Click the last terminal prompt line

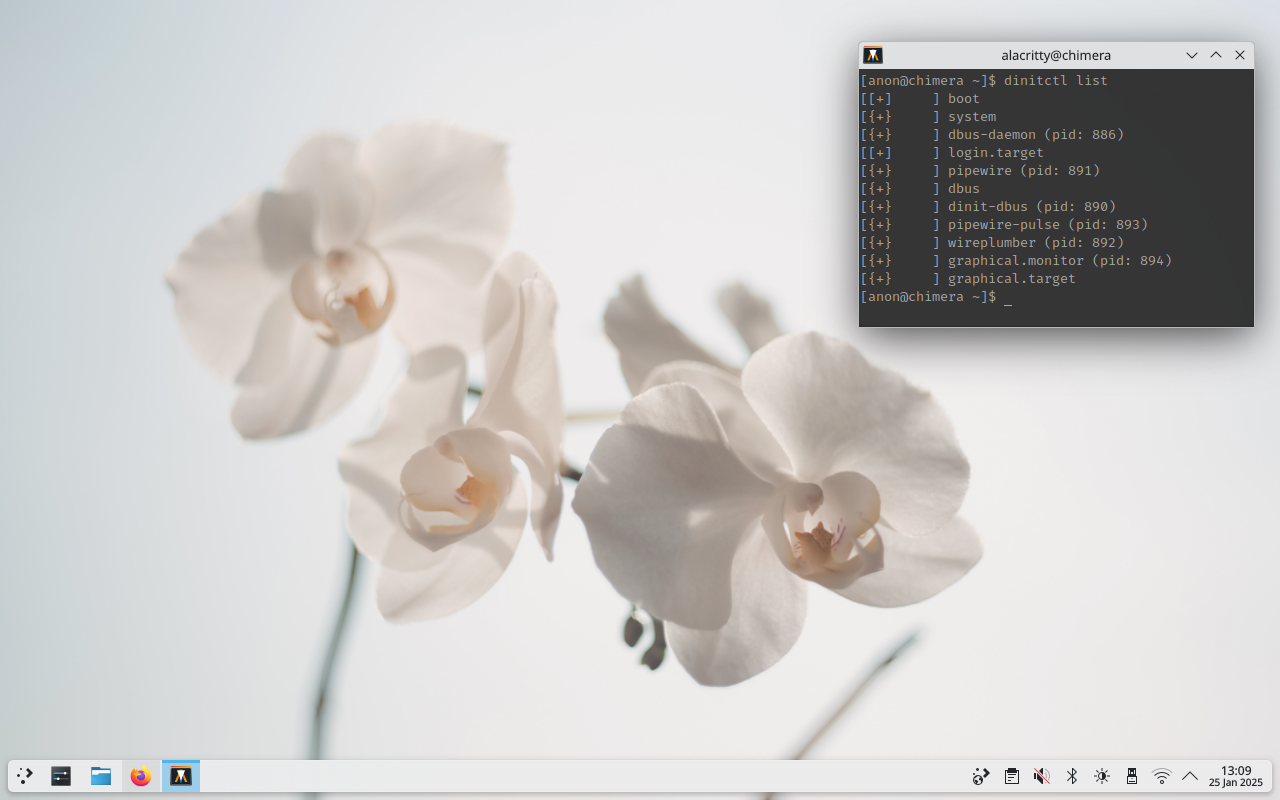tap(936, 297)
